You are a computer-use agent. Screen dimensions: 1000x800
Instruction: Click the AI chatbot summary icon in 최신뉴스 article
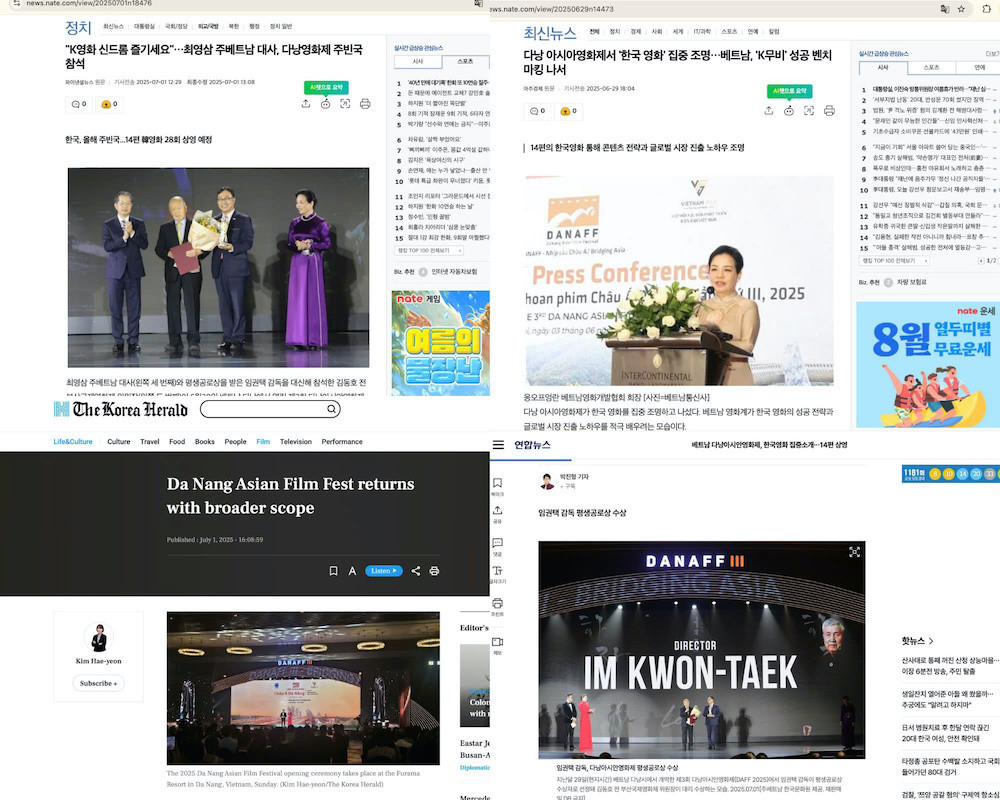789,111
